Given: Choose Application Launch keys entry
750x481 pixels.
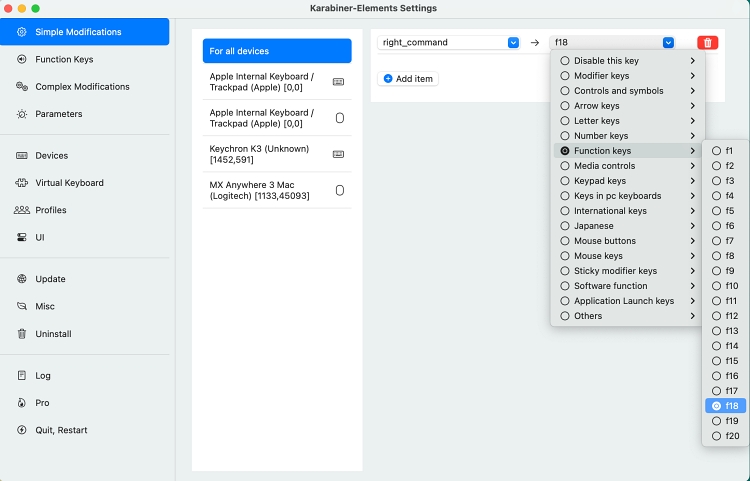Looking at the screenshot, I should point(627,301).
